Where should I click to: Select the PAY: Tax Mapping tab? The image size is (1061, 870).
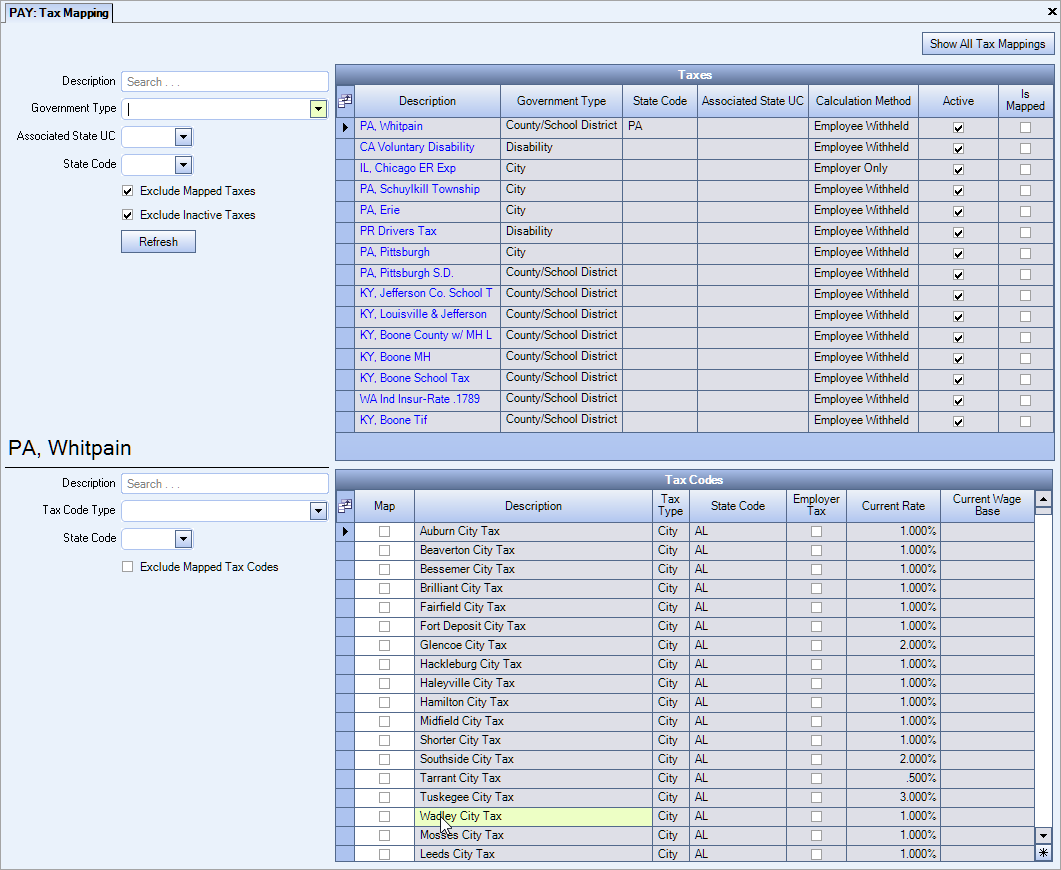pos(58,13)
